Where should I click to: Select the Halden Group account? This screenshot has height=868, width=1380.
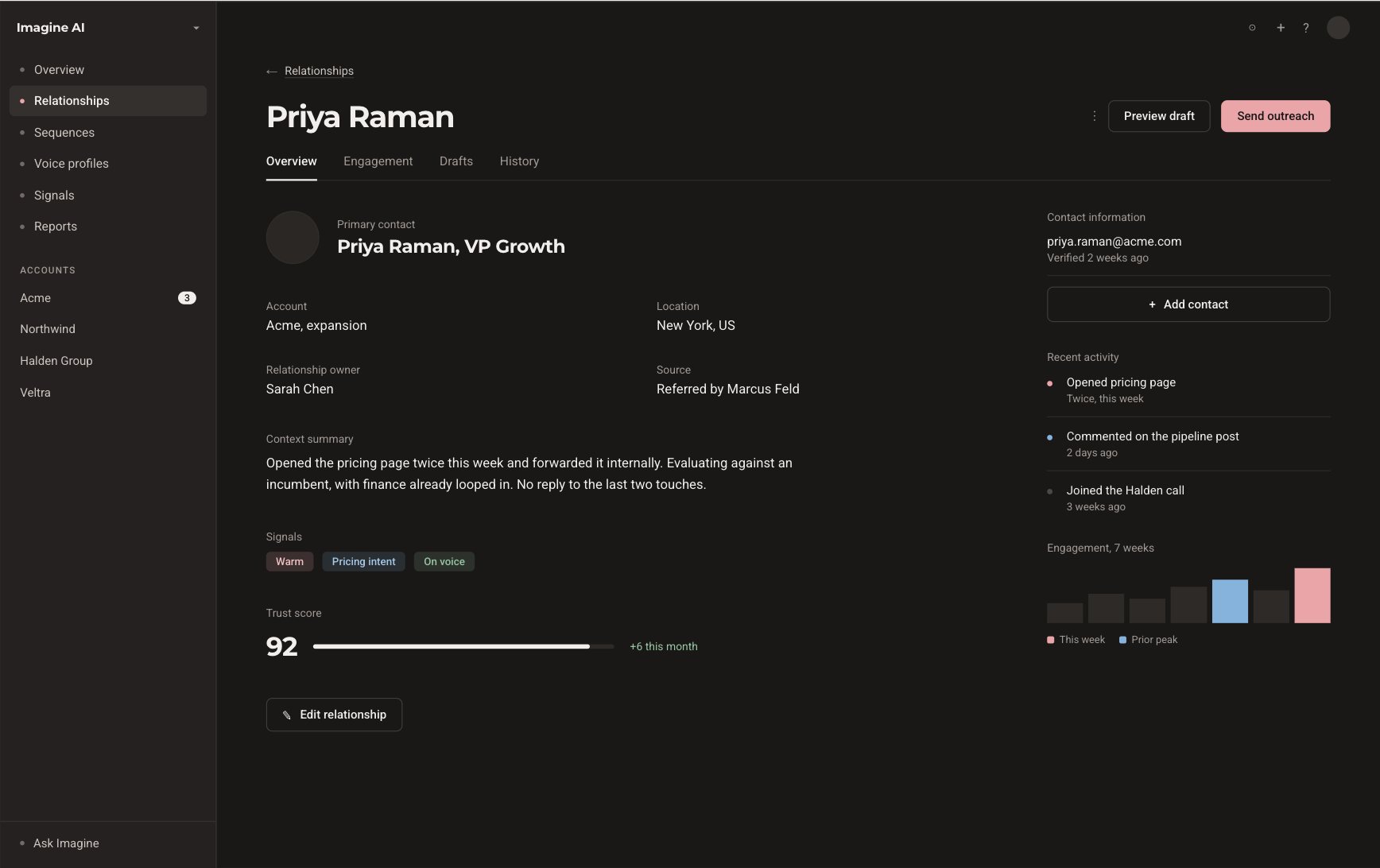tap(108, 361)
